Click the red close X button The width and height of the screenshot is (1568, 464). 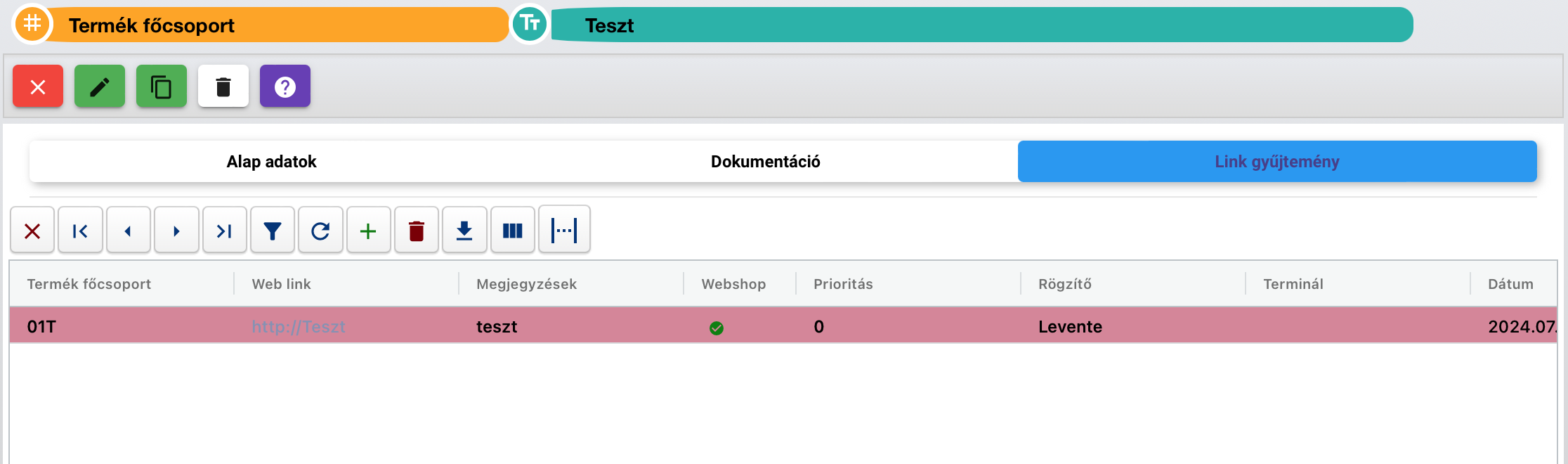tap(38, 86)
